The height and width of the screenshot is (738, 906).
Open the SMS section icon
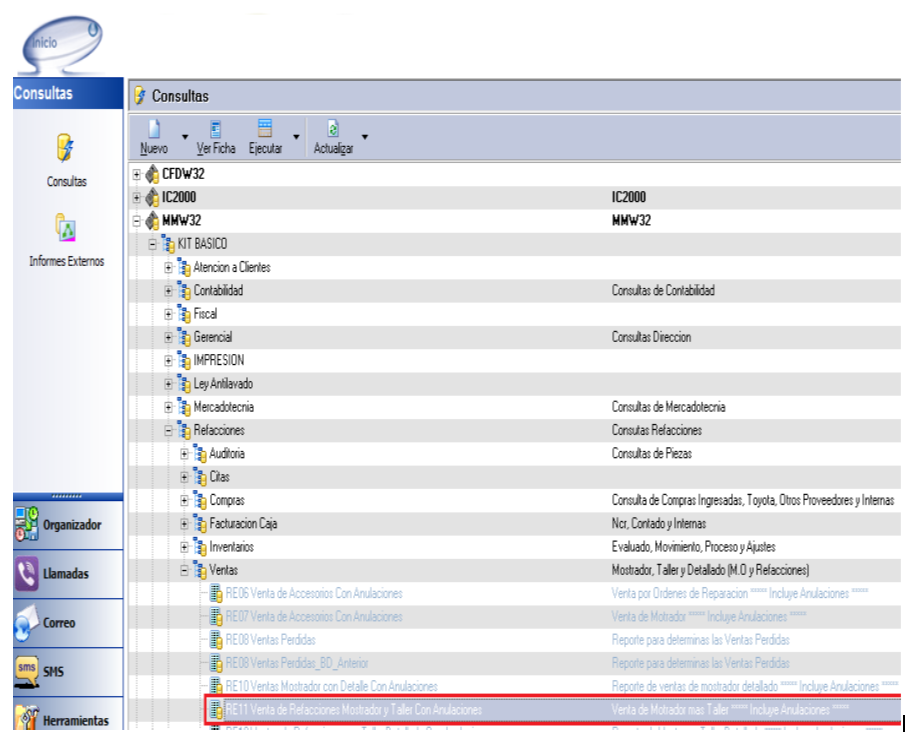(27, 672)
